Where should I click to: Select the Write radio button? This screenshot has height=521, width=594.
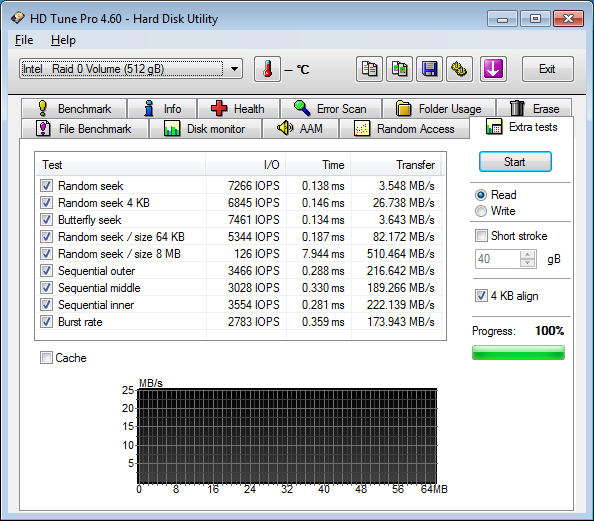(481, 211)
